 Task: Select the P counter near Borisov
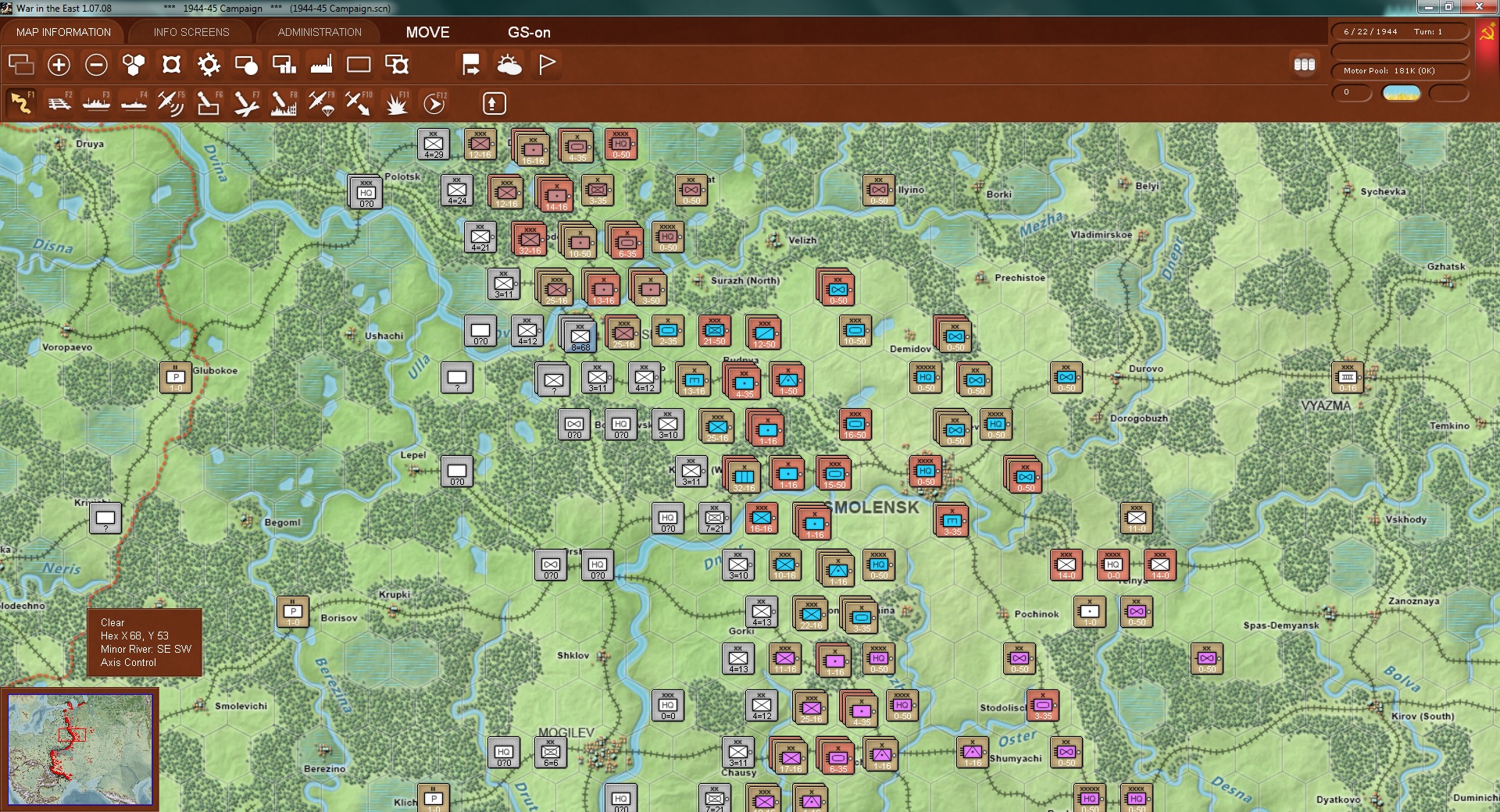pyautogui.click(x=293, y=612)
